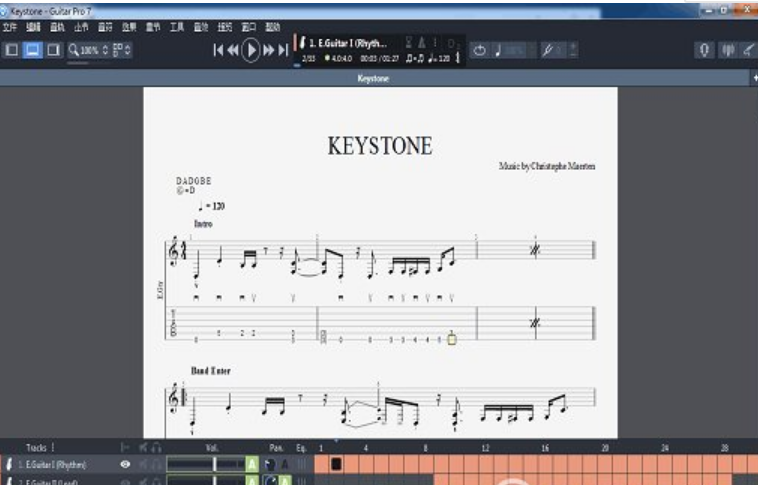Viewport: 758px width, 485px height.
Task: Select the Keystone document tab
Action: pyautogui.click(x=373, y=78)
